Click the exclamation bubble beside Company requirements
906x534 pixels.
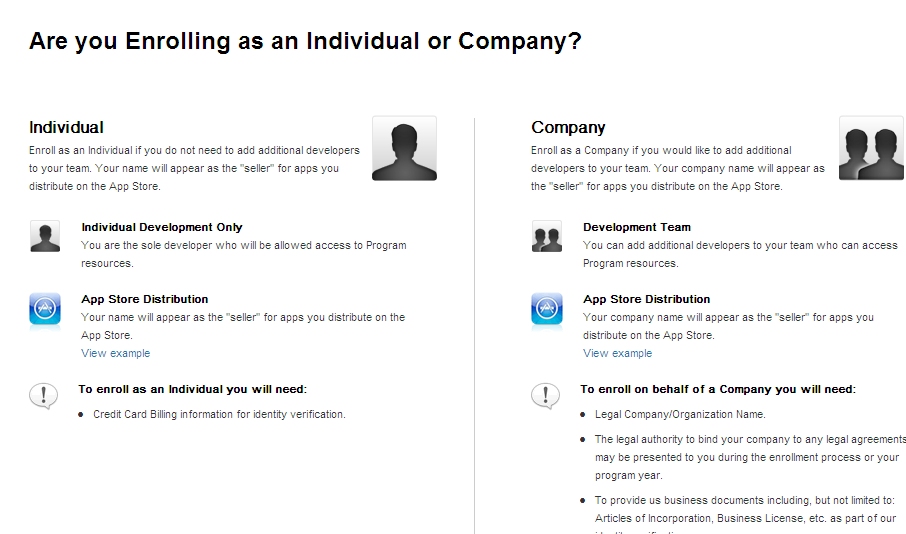coord(545,396)
